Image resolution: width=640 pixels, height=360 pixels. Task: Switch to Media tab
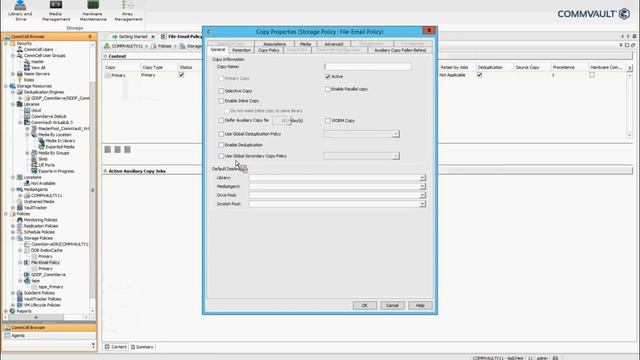coord(305,44)
